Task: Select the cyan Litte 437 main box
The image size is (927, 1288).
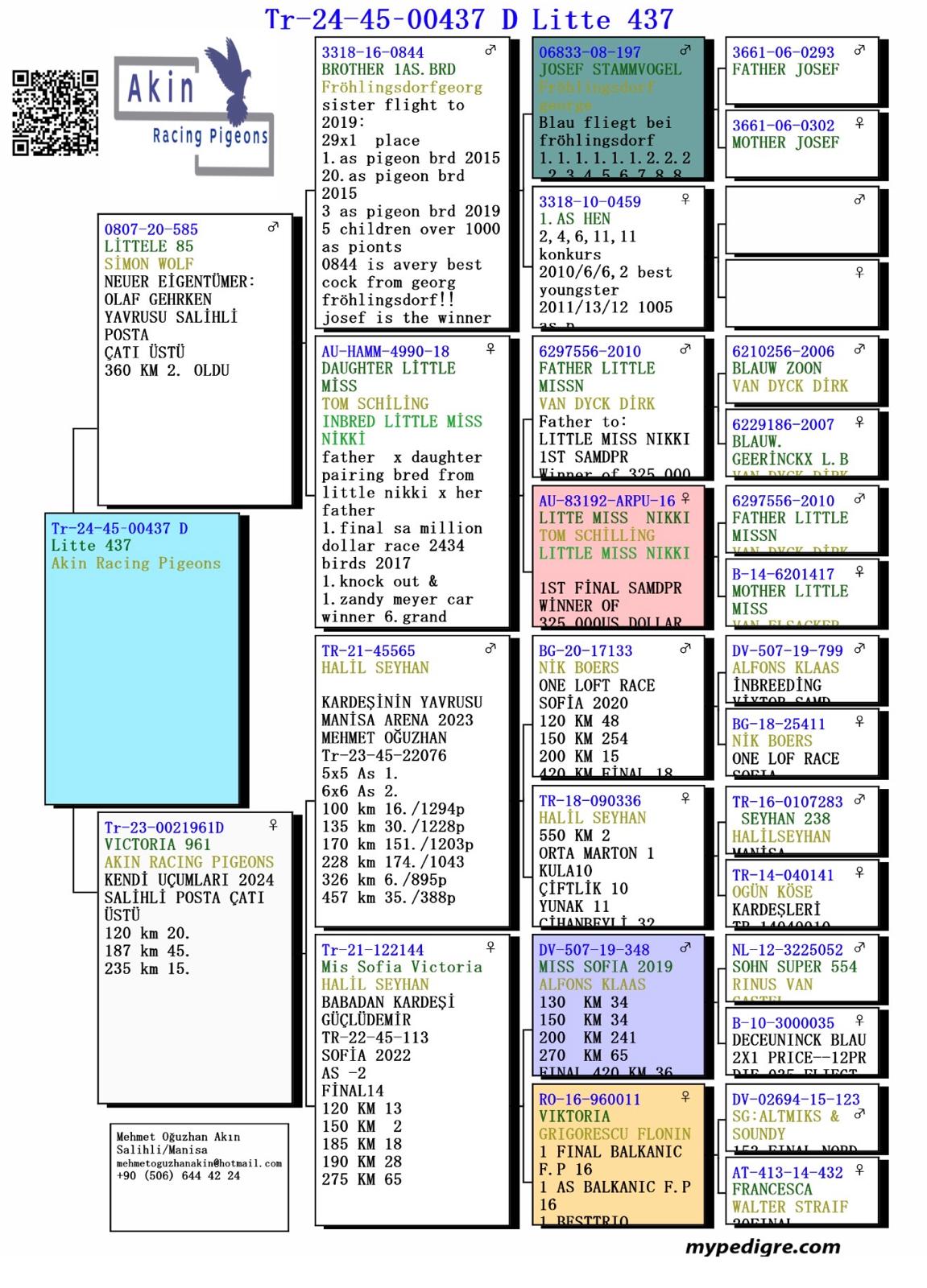Action: [143, 658]
